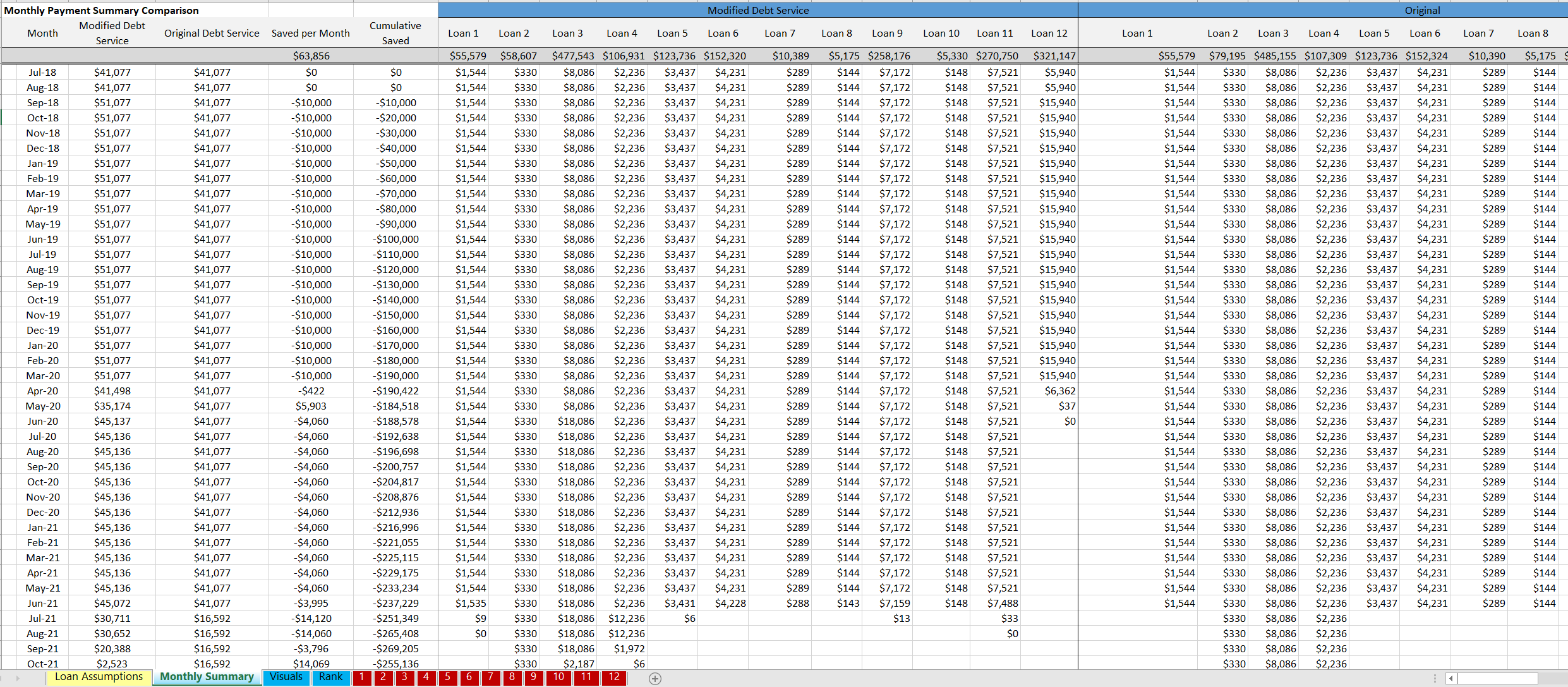Select the $106,931 Loan 4 total
1568x687 pixels.
[x=622, y=56]
